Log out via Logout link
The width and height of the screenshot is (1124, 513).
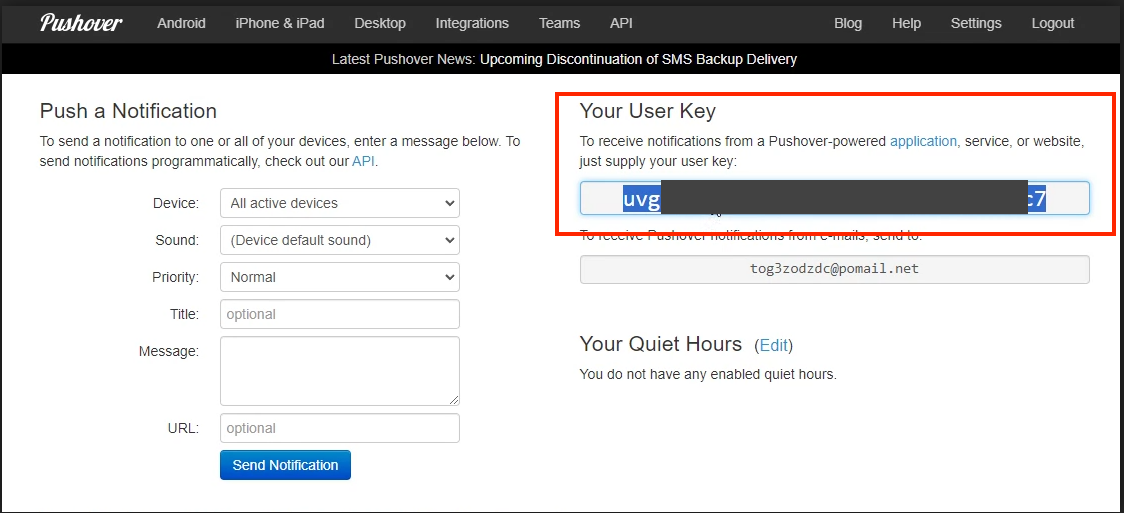pyautogui.click(x=1053, y=23)
